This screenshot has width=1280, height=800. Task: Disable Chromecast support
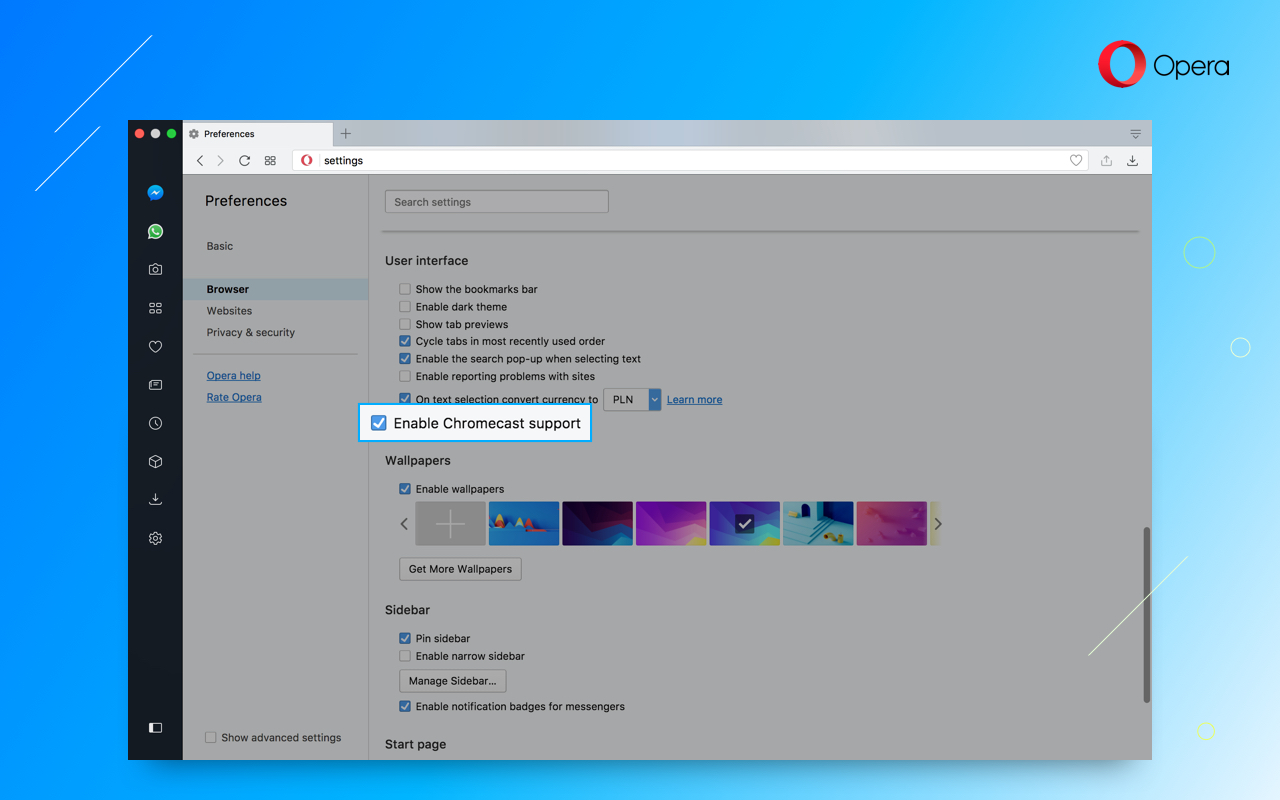[378, 422]
